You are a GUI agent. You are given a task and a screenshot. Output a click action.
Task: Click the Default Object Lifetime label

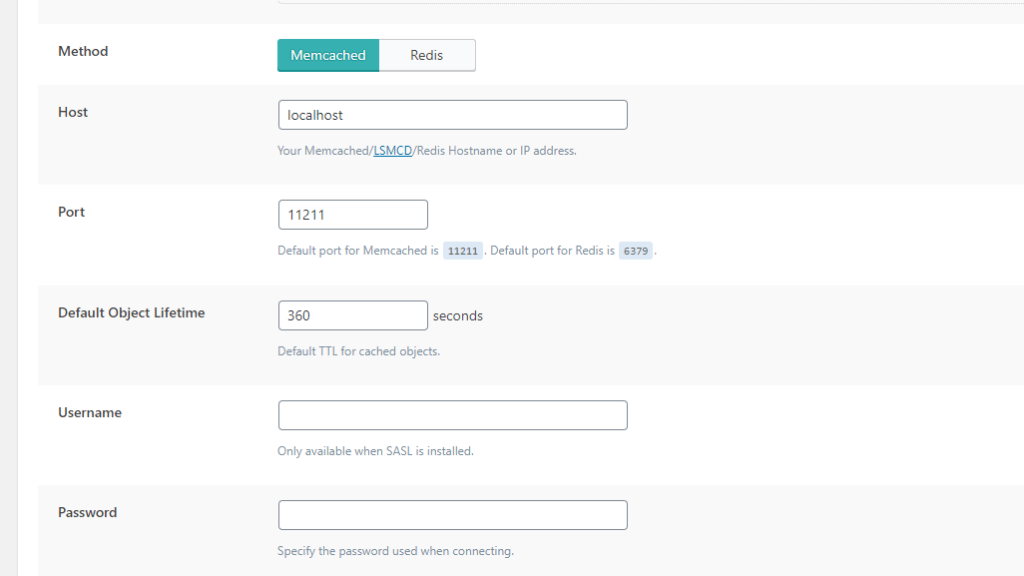tap(131, 313)
